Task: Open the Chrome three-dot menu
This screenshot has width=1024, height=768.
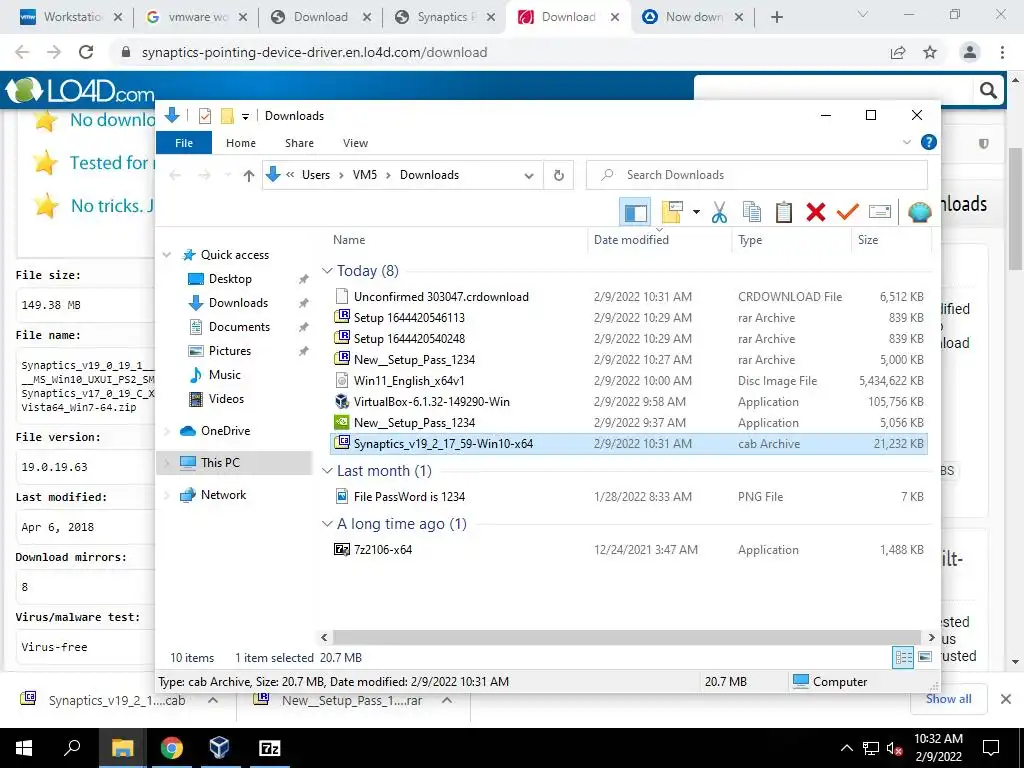Action: [1002, 52]
